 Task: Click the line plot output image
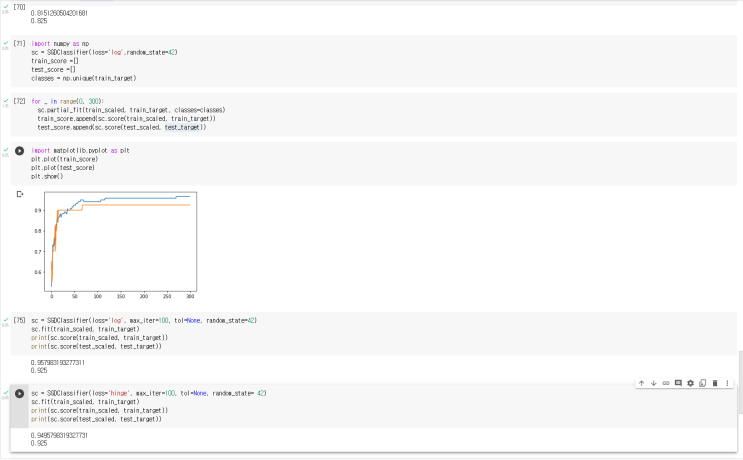pos(116,245)
